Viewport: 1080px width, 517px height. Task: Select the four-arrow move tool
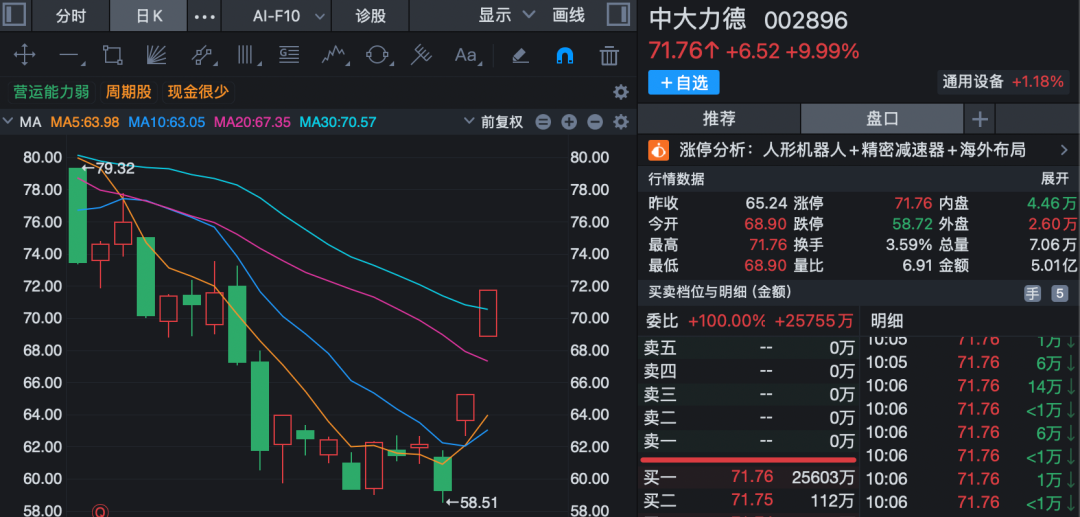click(24, 55)
